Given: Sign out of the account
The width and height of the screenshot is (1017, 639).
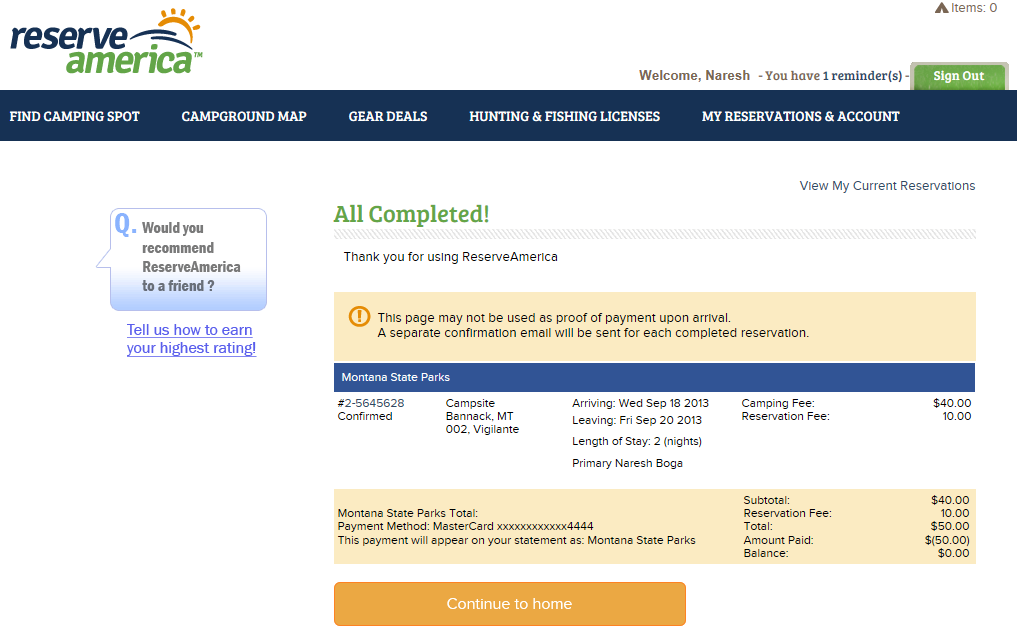Looking at the screenshot, I should pos(959,76).
